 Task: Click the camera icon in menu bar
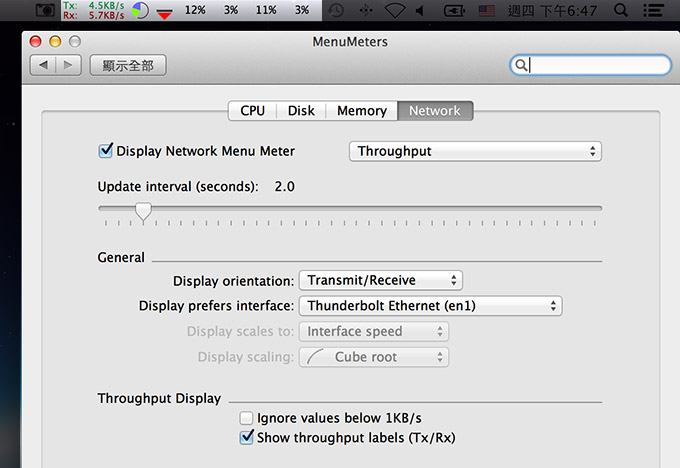45,10
